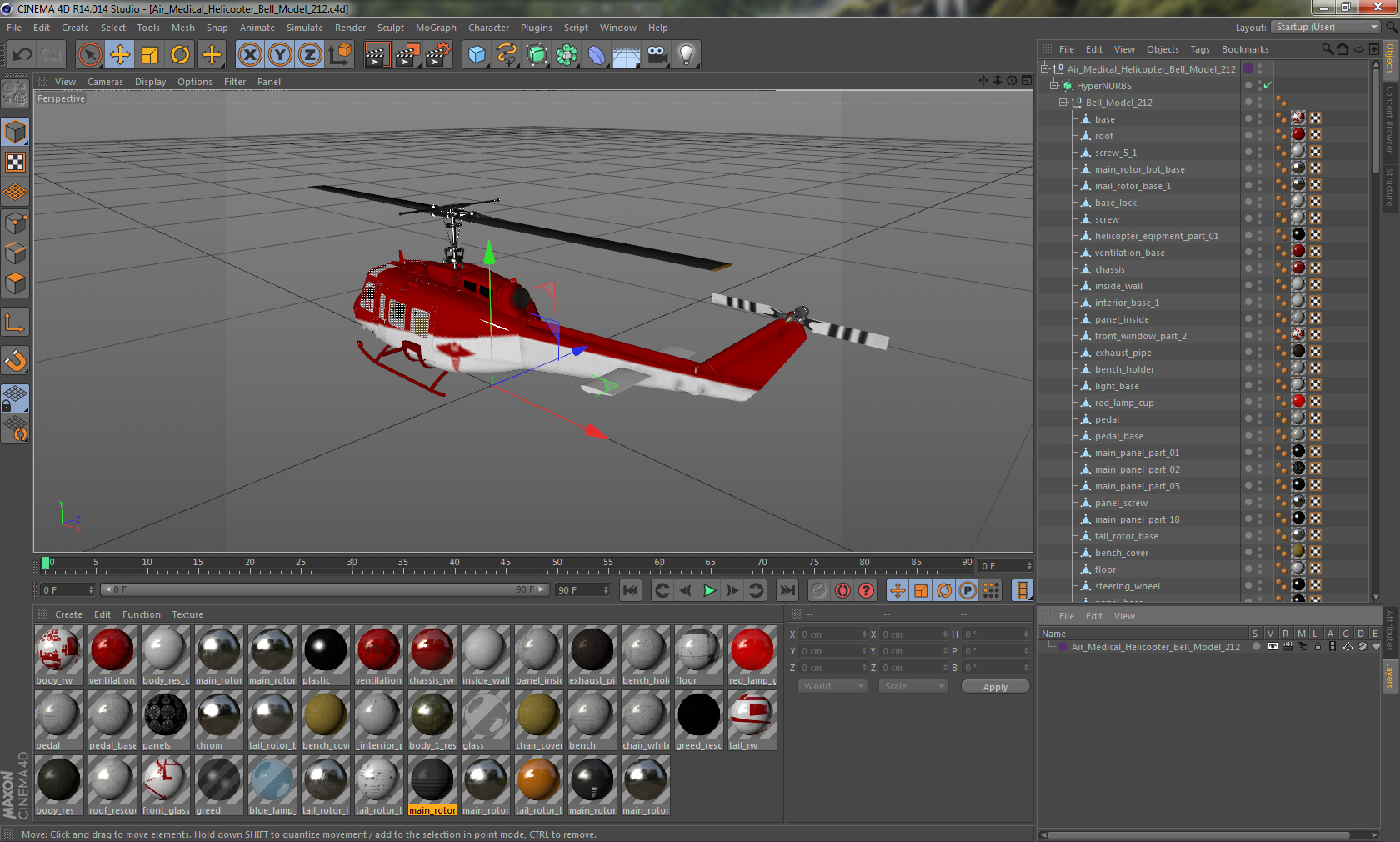Add a Camera object
The height and width of the screenshot is (842, 1400).
pyautogui.click(x=657, y=55)
